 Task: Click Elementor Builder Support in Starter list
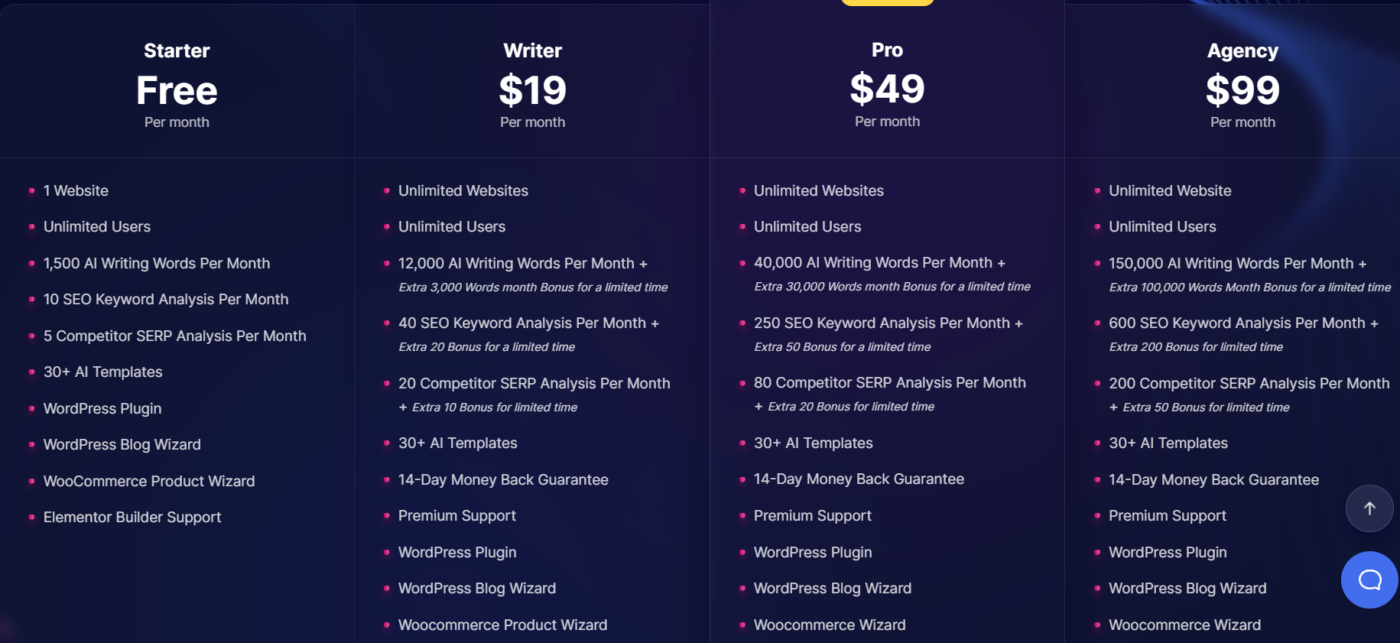[132, 517]
